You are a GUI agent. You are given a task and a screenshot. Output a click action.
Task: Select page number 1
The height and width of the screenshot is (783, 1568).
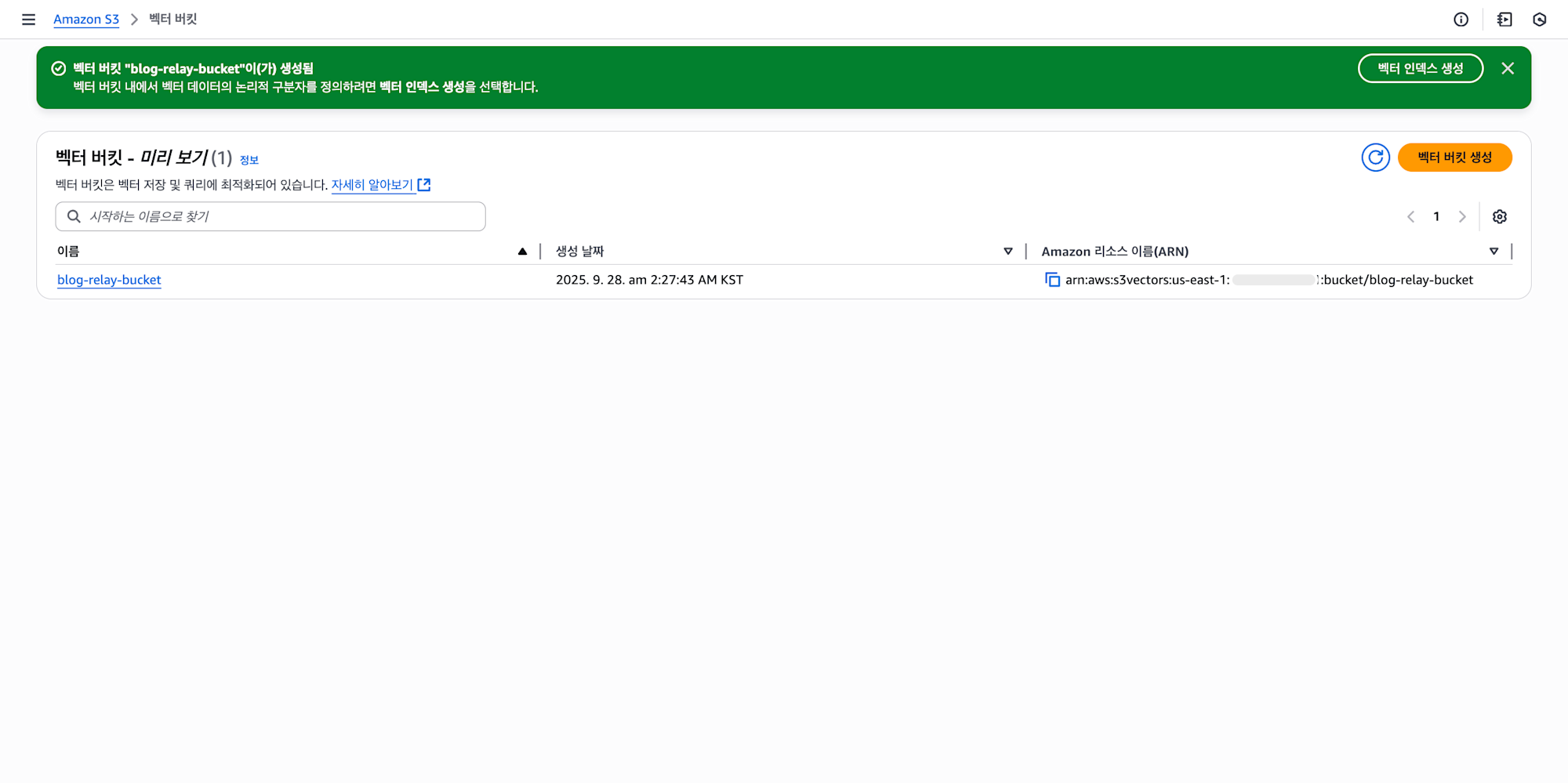(1436, 217)
